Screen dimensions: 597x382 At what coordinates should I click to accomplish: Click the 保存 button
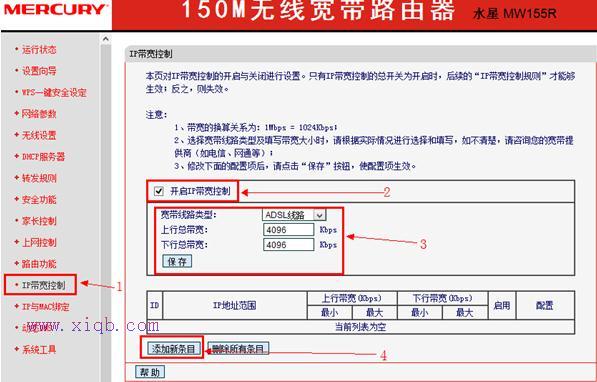pos(177,262)
